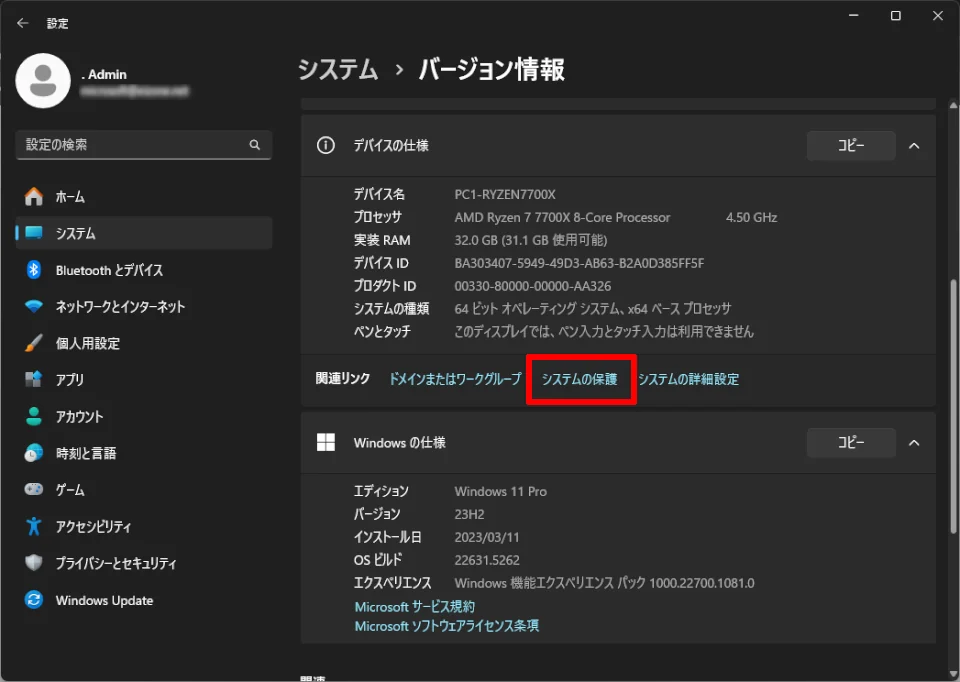Open Microsoft サービス規約 link
This screenshot has height=682, width=960.
[414, 606]
